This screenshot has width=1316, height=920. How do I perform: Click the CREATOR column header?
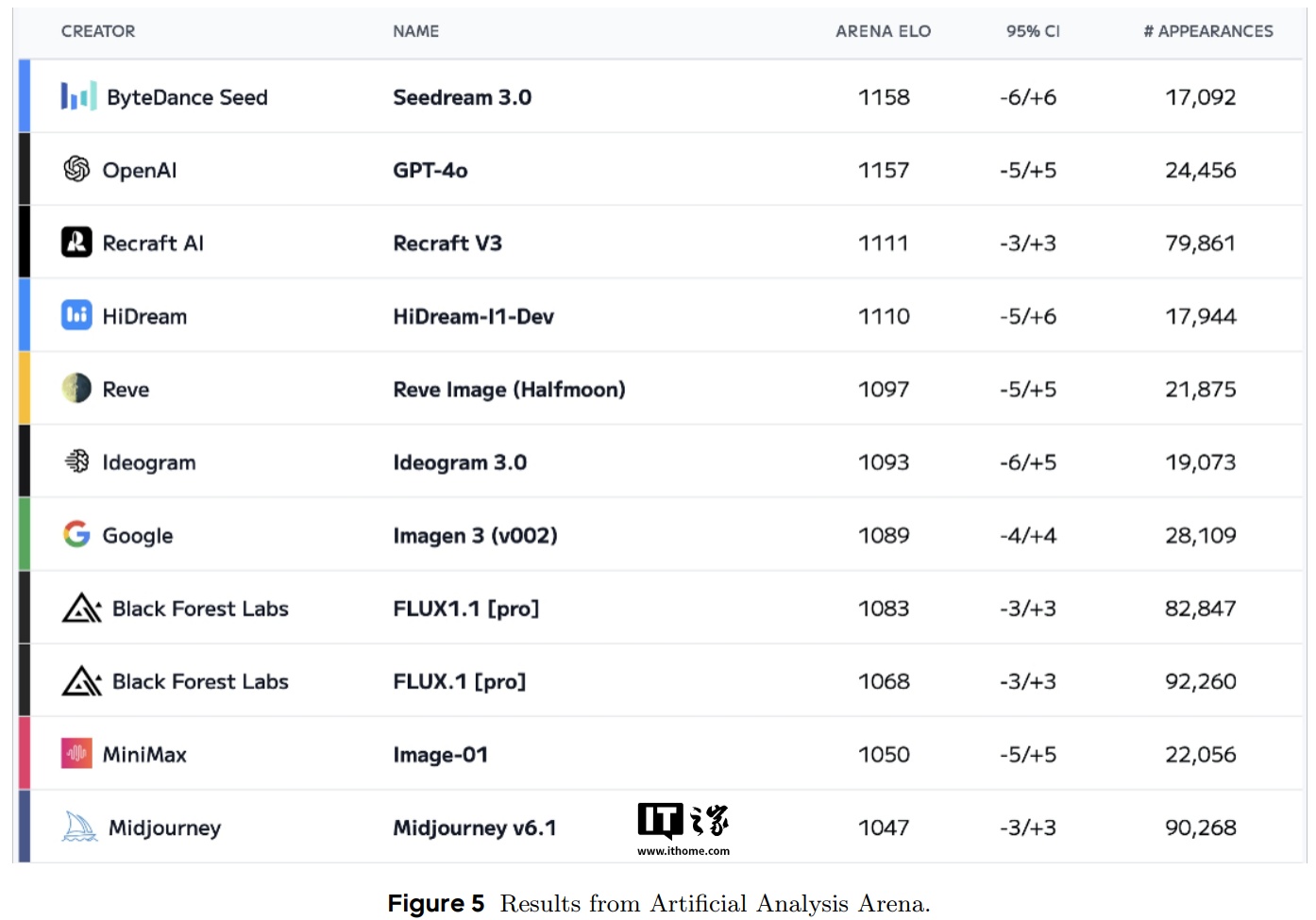coord(98,31)
